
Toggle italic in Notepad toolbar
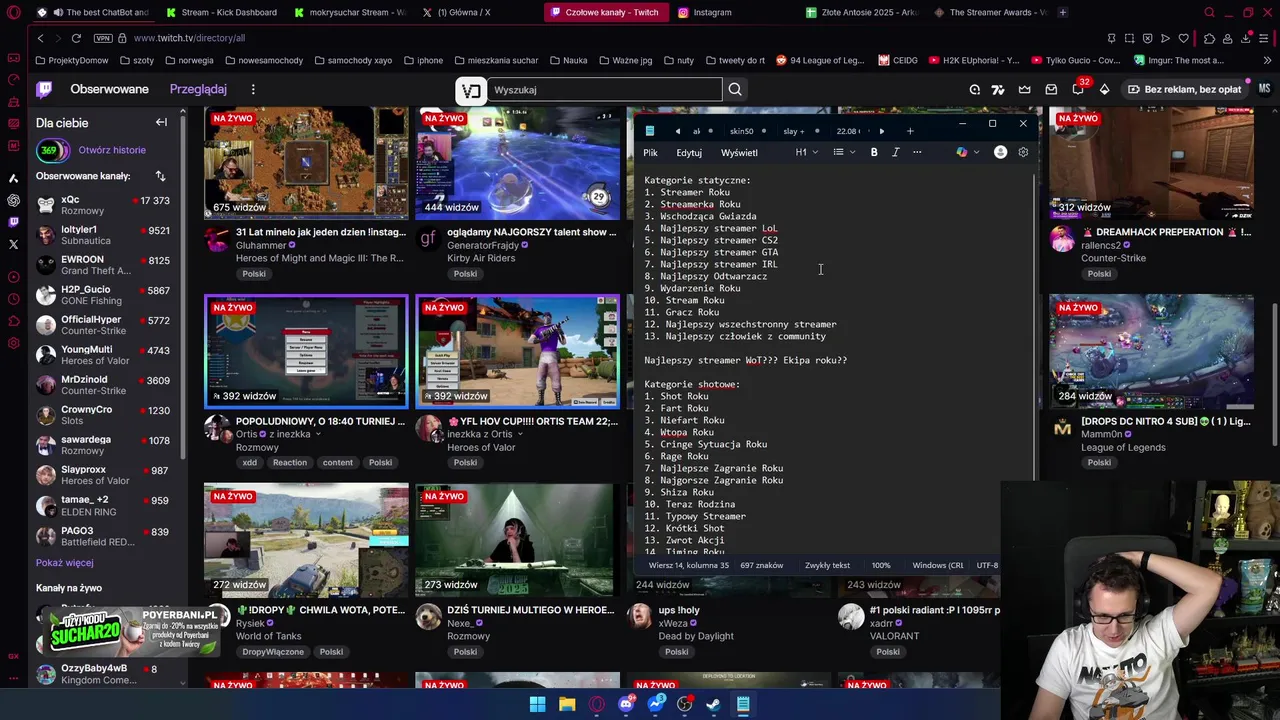click(x=895, y=152)
